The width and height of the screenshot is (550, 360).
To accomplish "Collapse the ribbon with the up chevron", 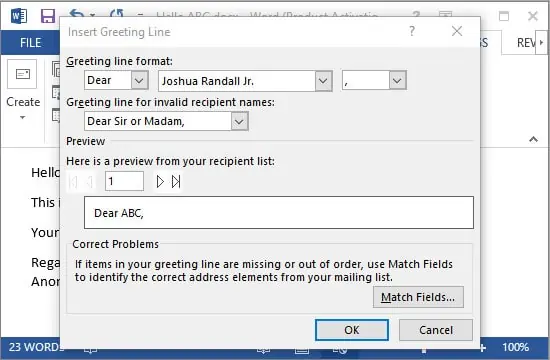I will pos(534,139).
